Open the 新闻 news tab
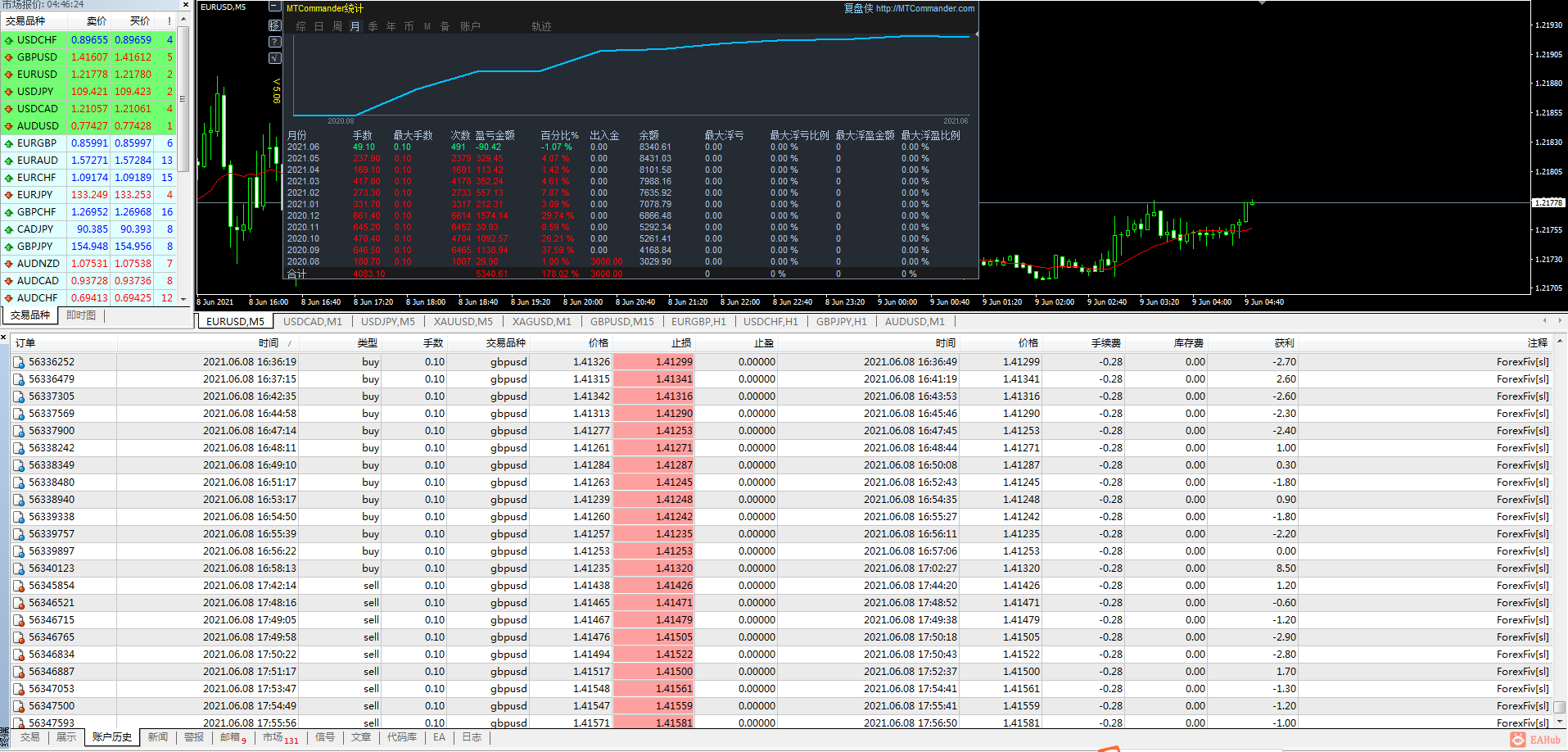The image size is (1568, 752). (158, 737)
